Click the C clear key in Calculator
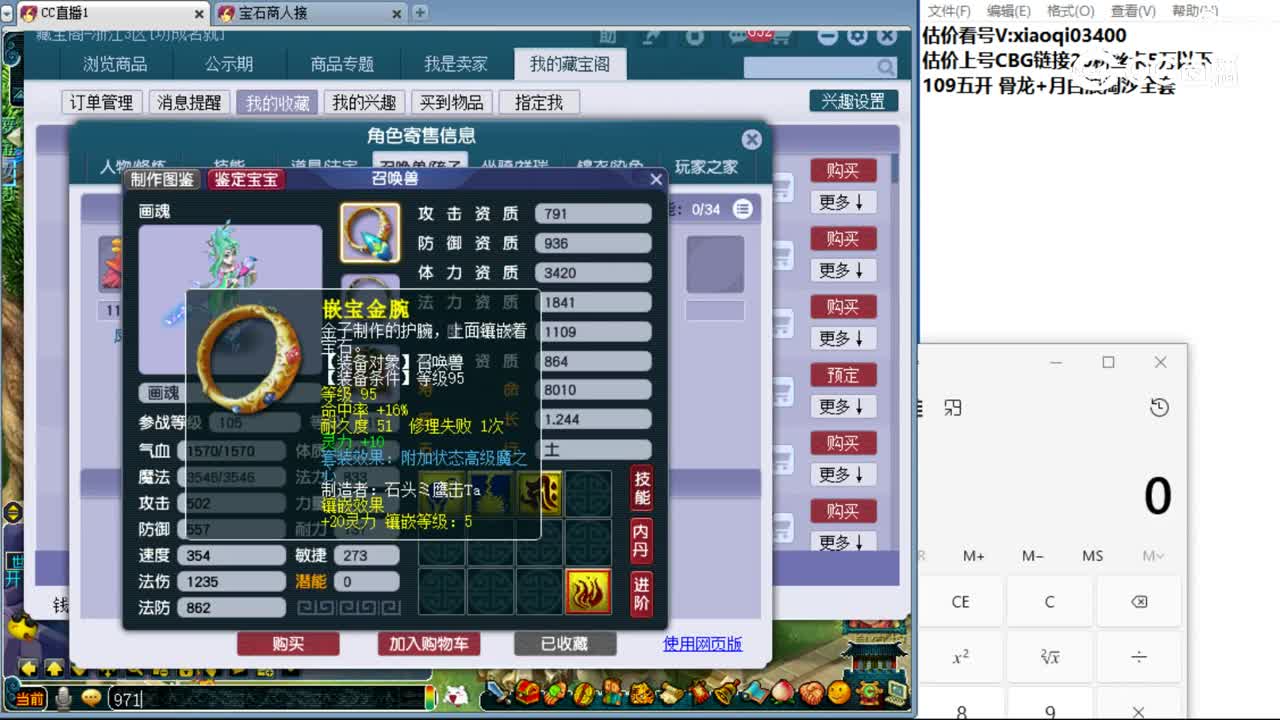The width and height of the screenshot is (1280, 720). 1050,602
